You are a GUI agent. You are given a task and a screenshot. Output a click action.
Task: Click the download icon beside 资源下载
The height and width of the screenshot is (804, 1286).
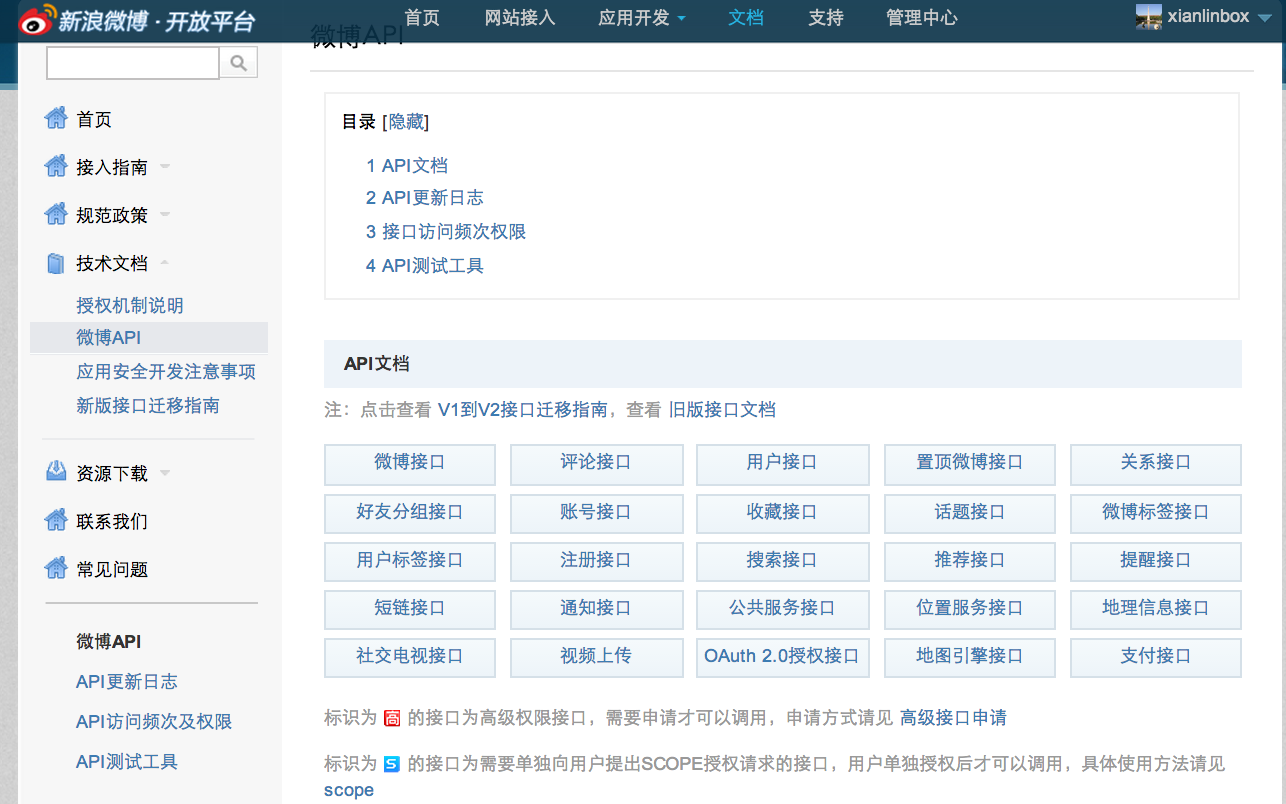pos(56,472)
